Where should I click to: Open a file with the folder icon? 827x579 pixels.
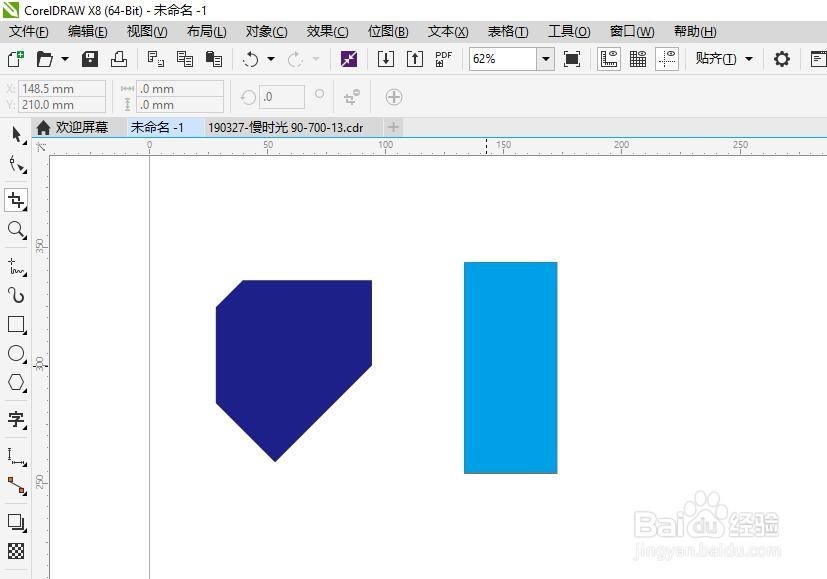tap(45, 59)
